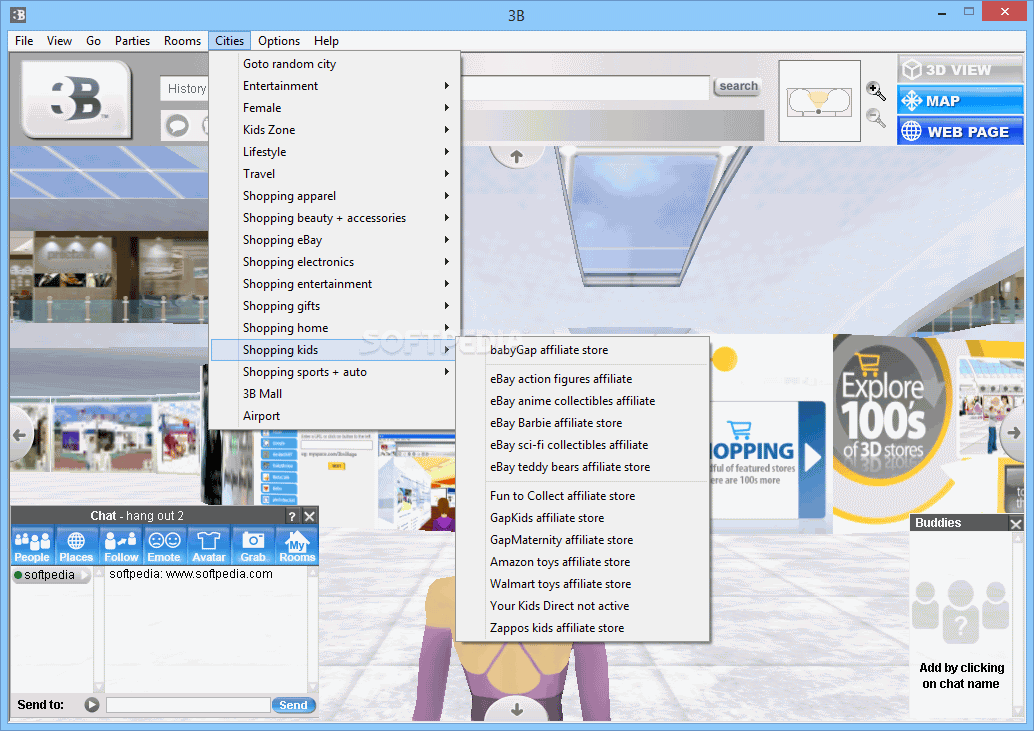
Task: Open the Options menu
Action: (x=279, y=41)
